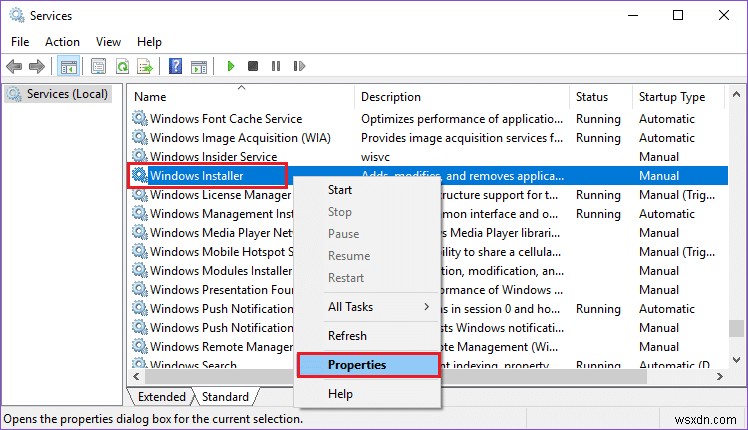This screenshot has width=748, height=430.
Task: Click gear icon of Windows Remote Management row
Action: click(x=140, y=346)
